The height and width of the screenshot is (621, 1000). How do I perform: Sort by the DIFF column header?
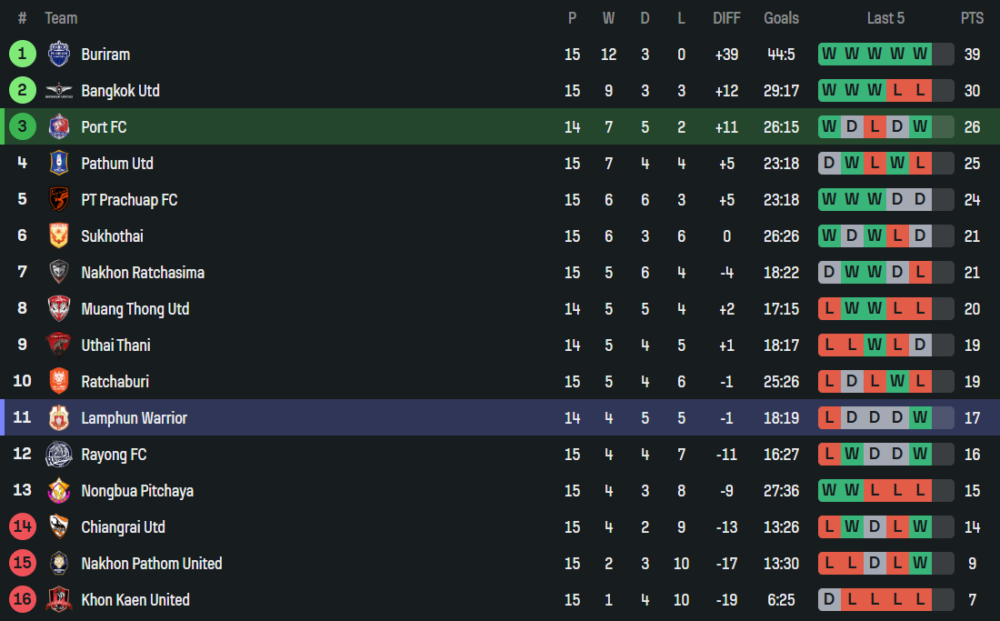pos(727,18)
